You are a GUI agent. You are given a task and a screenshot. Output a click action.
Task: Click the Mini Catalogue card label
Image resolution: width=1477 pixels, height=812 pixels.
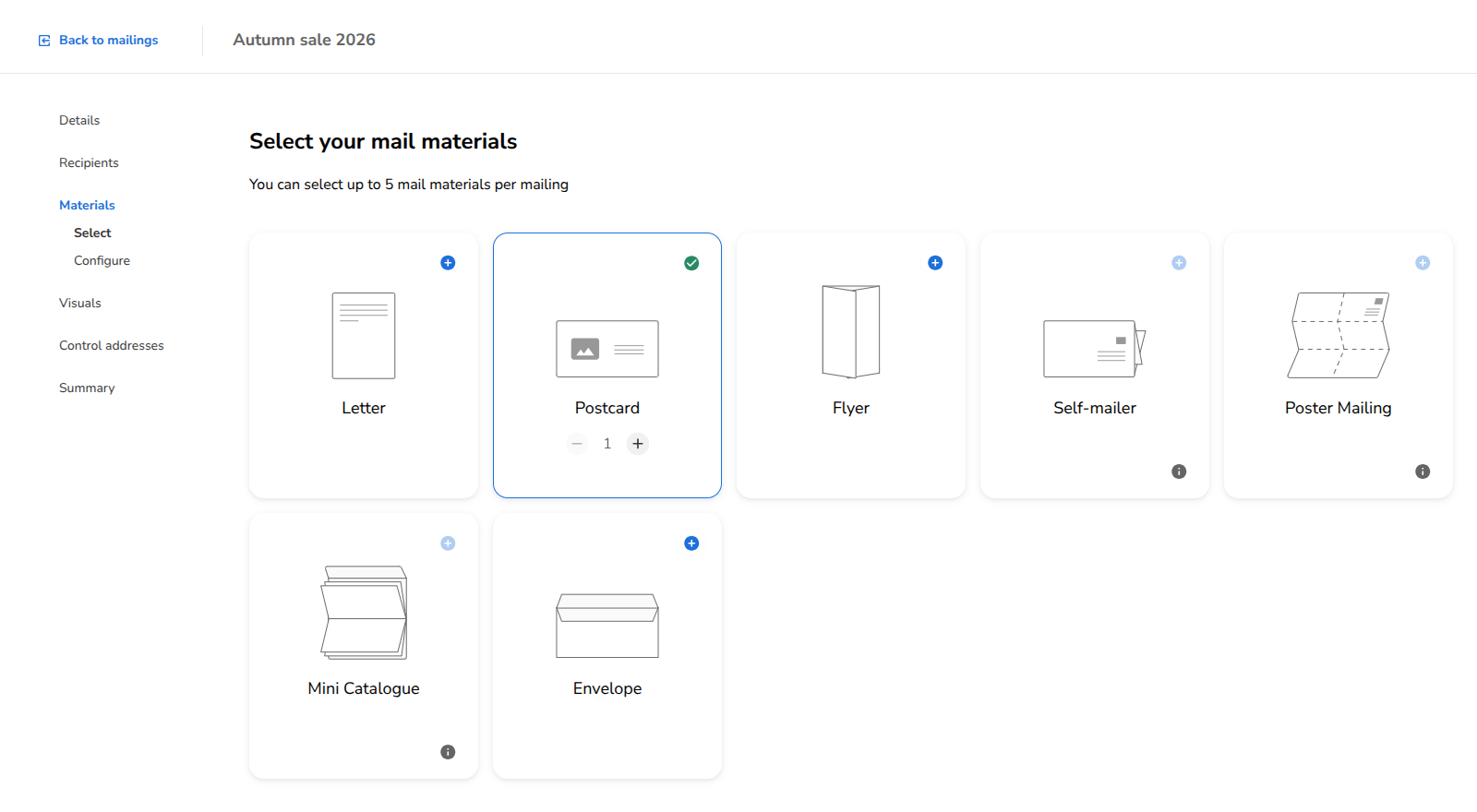pos(364,688)
